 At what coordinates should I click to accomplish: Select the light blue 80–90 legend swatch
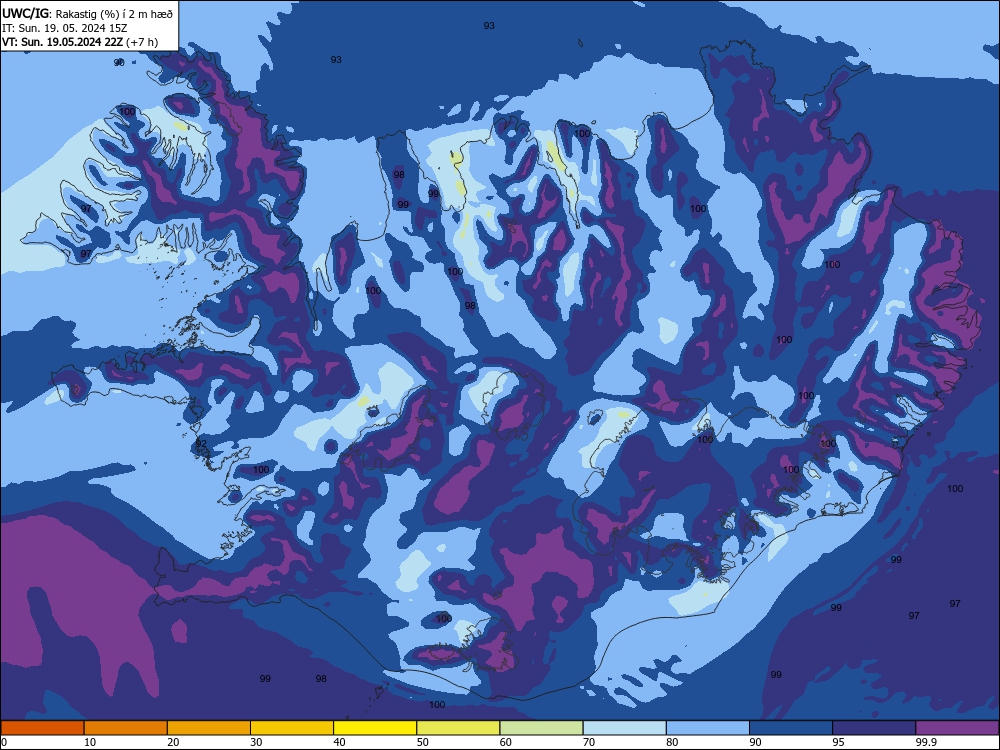708,728
